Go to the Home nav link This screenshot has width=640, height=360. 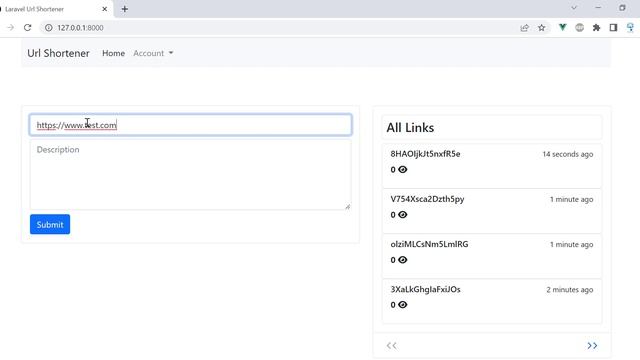113,53
